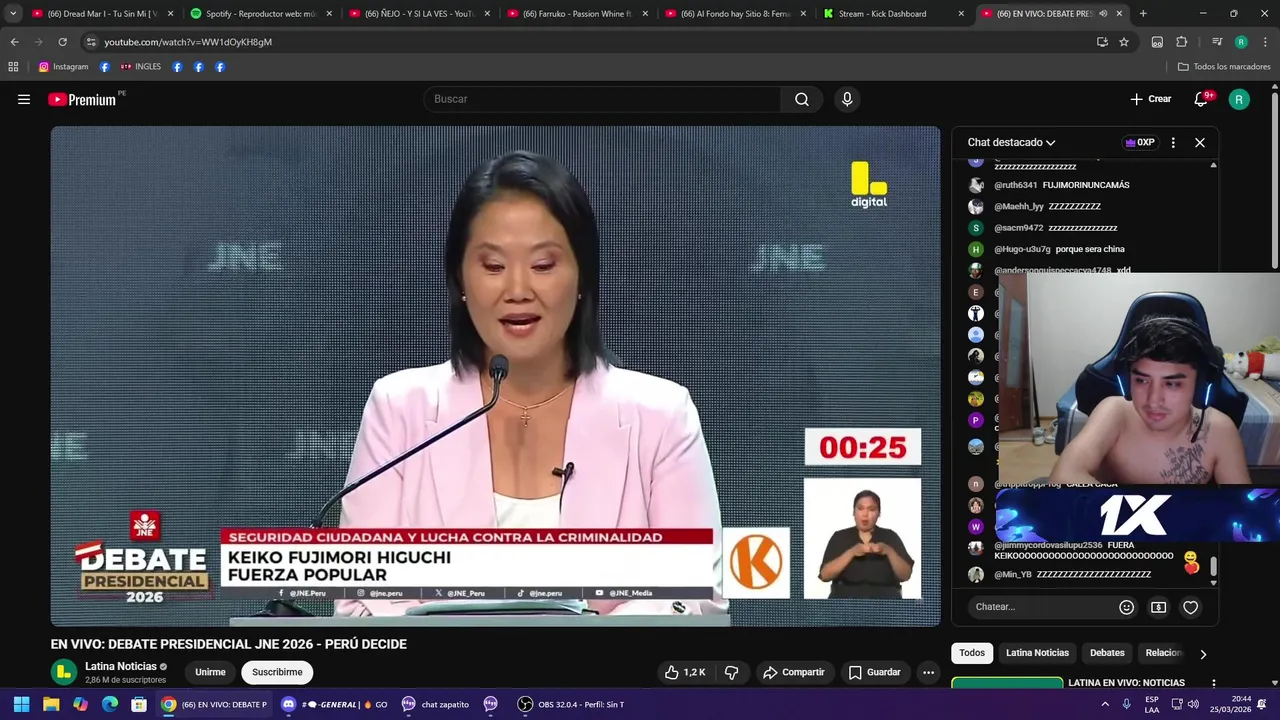1280x720 pixels.
Task: Show more filter chips with right arrow
Action: 1203,654
